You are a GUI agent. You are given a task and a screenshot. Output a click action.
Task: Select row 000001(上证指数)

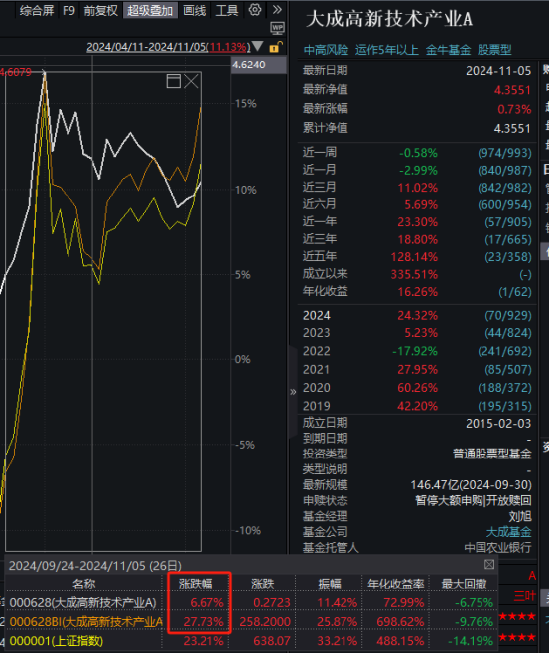click(x=251, y=641)
